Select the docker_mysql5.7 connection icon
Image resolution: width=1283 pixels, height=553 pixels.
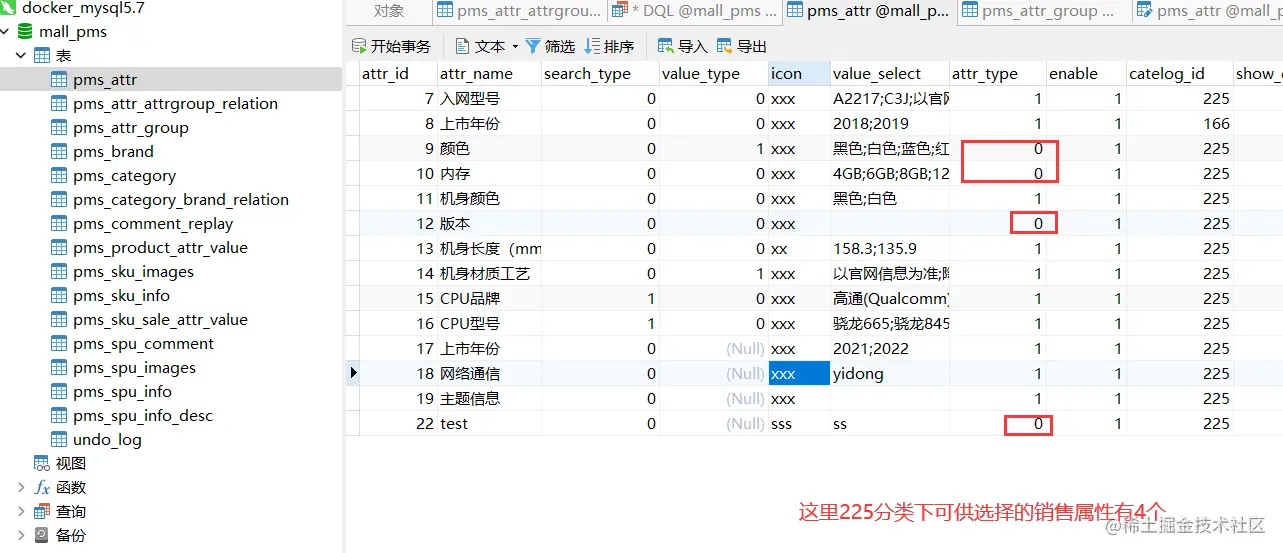click(x=9, y=8)
